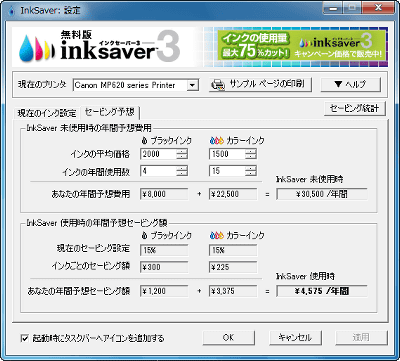The height and width of the screenshot is (361, 400).
Task: Click インクの年間使用数 label
Action: point(96,172)
